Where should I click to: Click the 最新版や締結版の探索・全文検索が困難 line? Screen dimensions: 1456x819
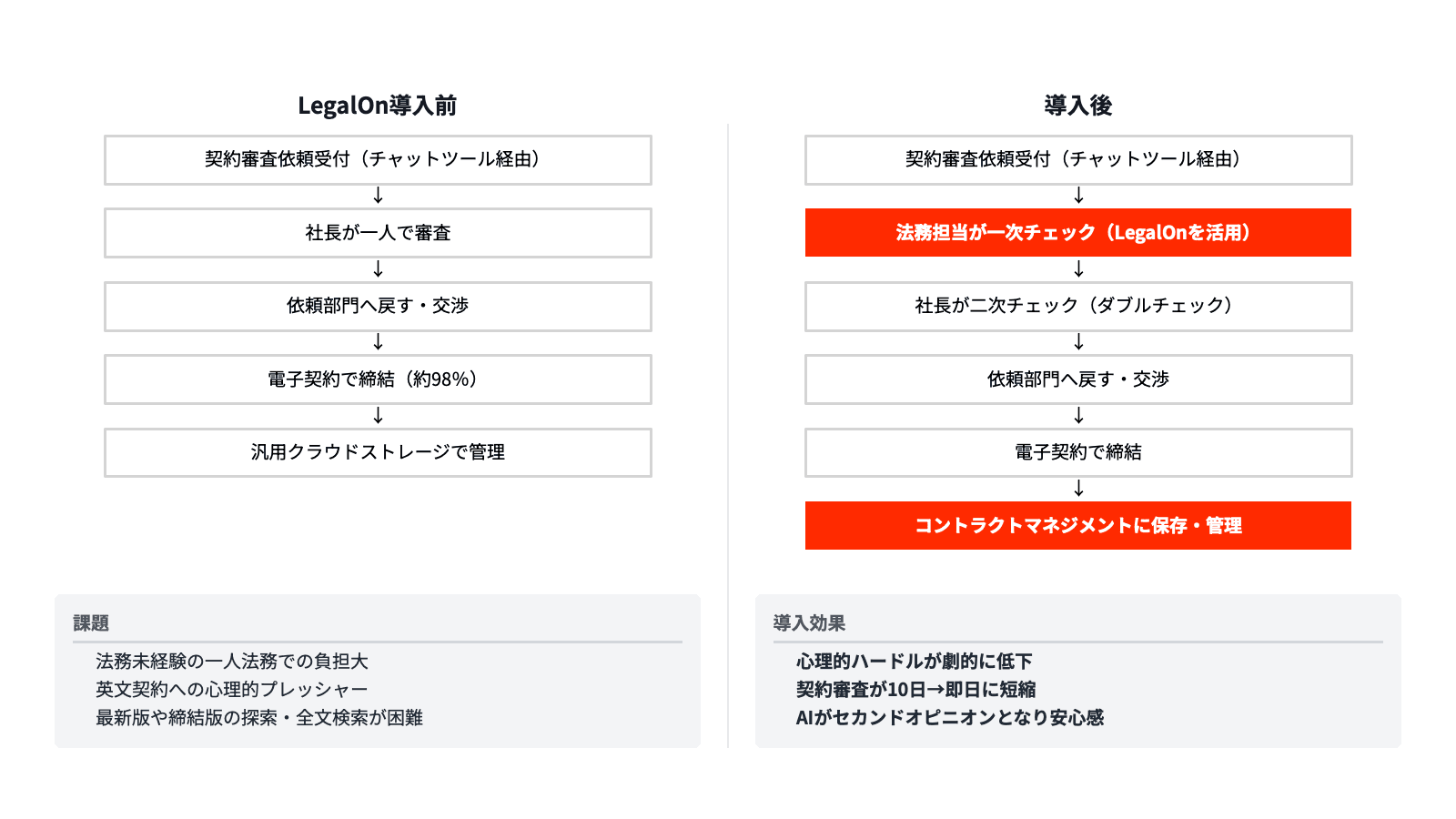coord(259,718)
